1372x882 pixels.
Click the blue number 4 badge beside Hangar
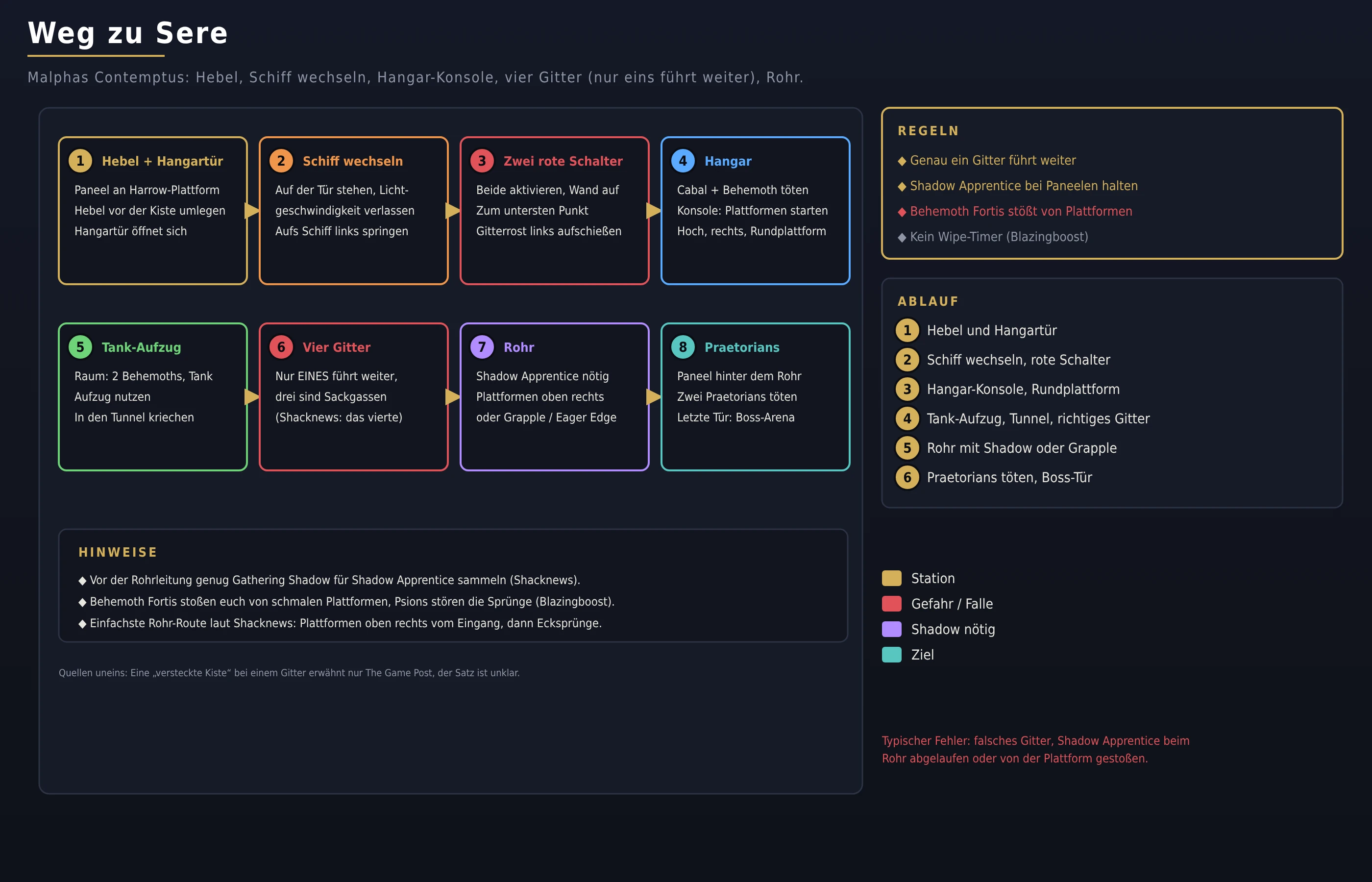[x=683, y=161]
